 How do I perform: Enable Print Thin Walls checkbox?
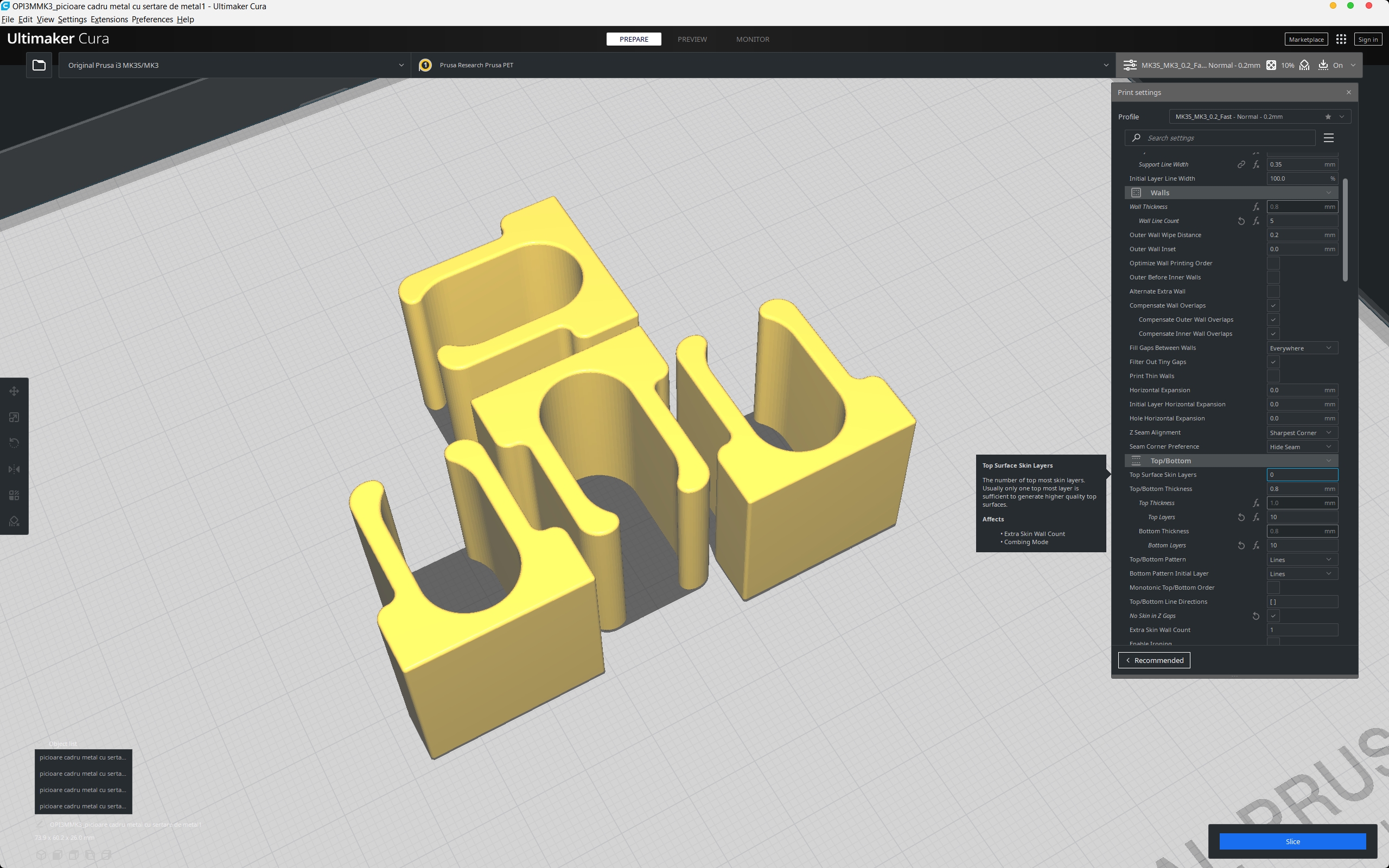coord(1273,376)
